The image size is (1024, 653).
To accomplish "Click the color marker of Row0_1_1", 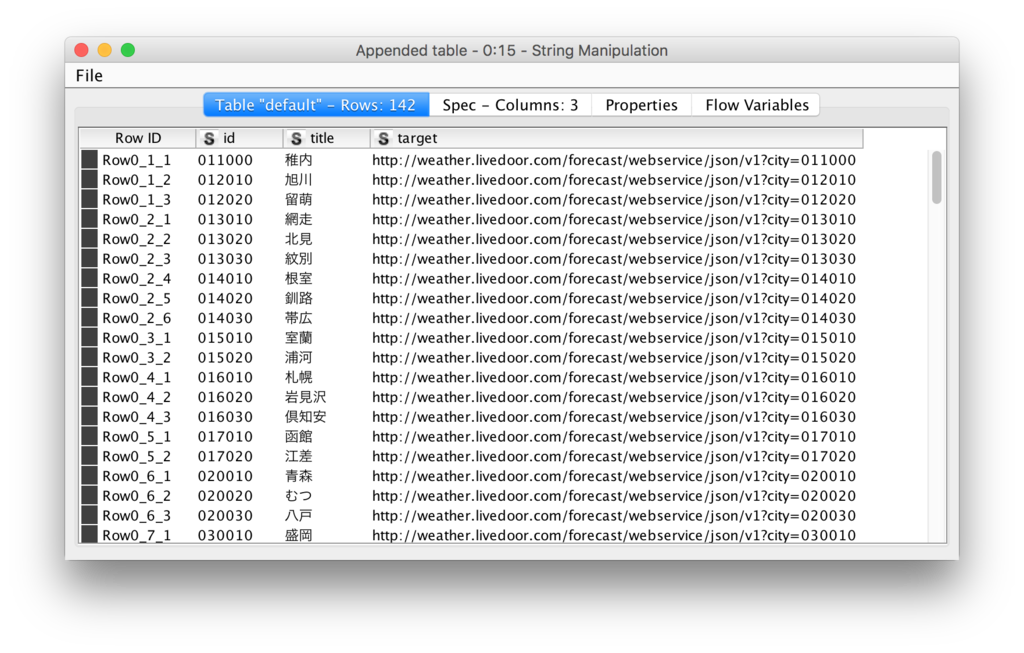I will click(x=89, y=160).
